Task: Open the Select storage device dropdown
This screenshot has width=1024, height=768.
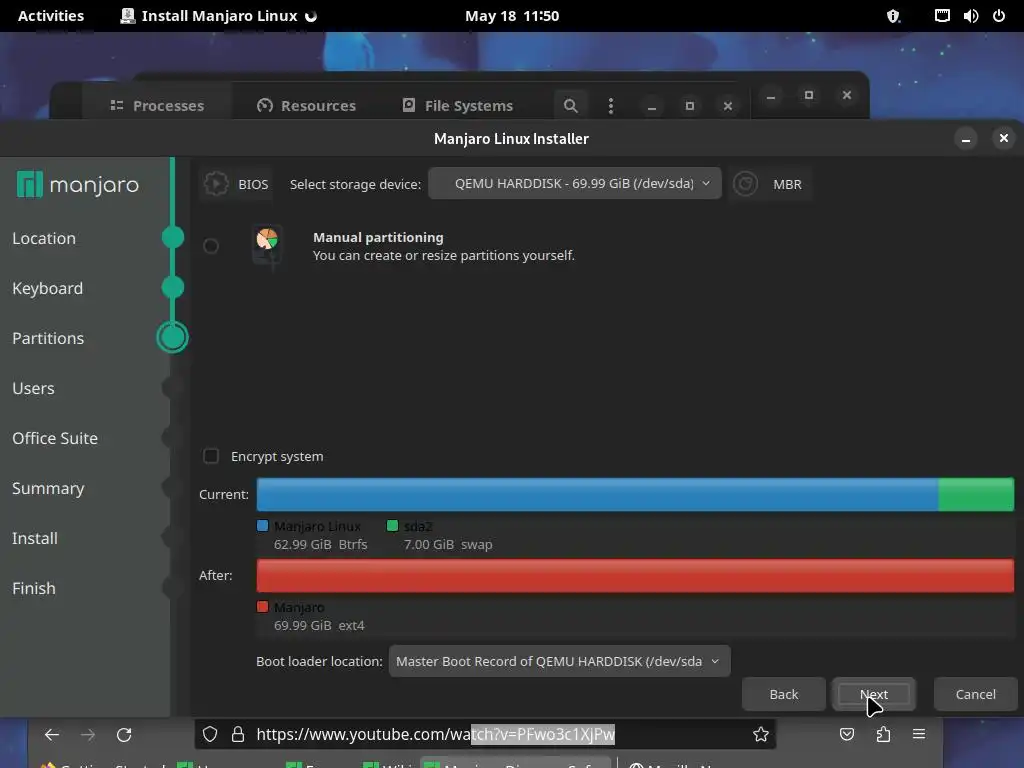Action: [575, 184]
